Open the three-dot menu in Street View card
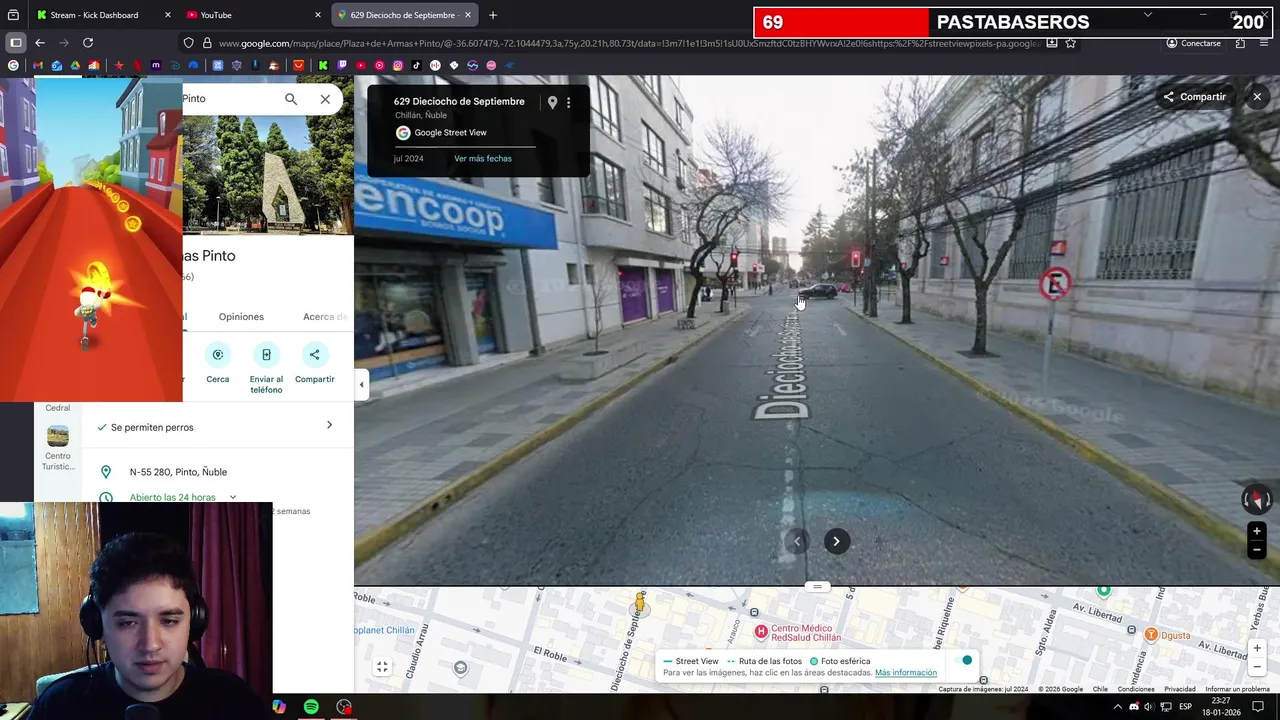The image size is (1280, 720). [568, 103]
